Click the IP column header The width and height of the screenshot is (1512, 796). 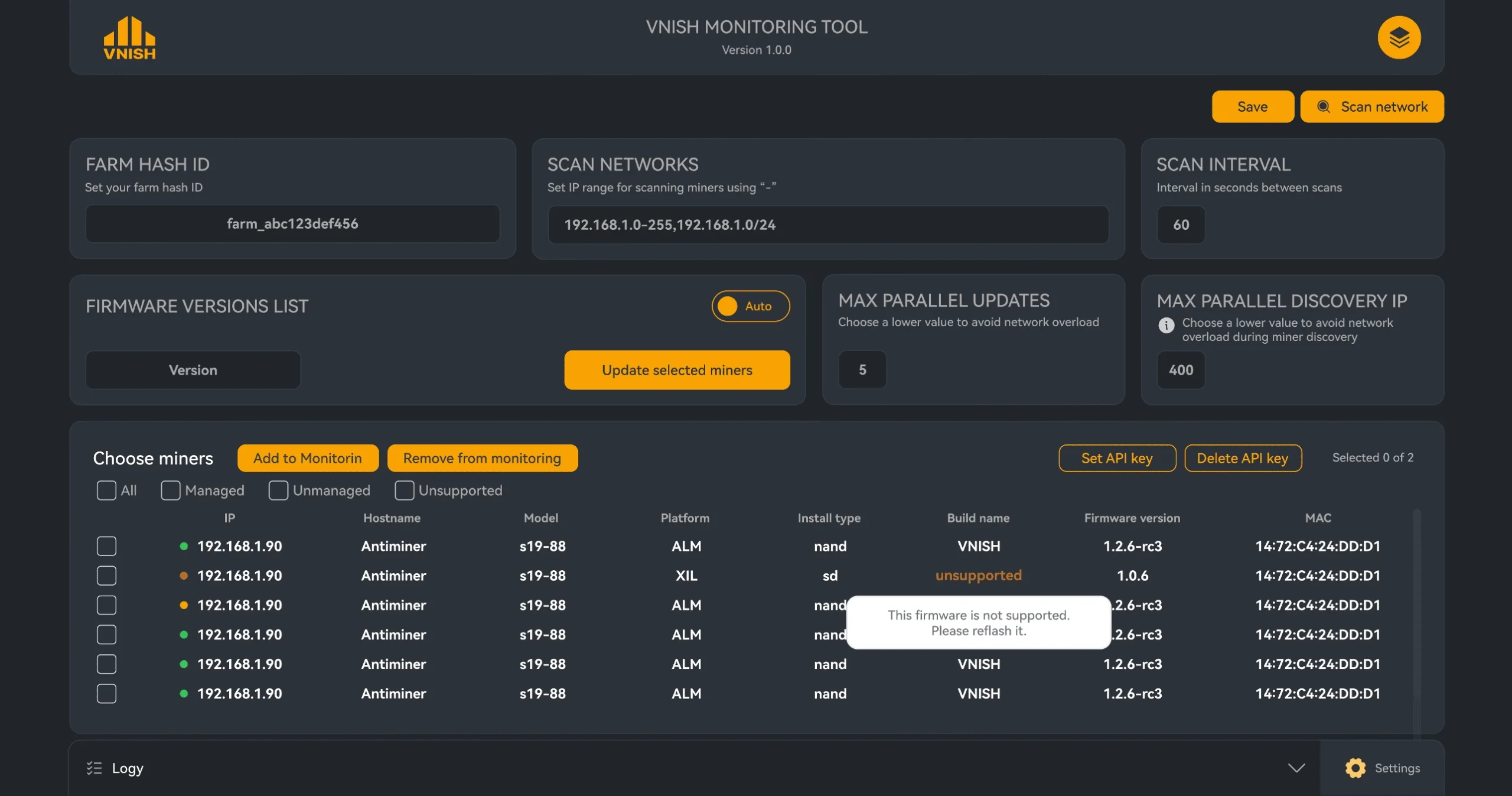click(x=230, y=518)
